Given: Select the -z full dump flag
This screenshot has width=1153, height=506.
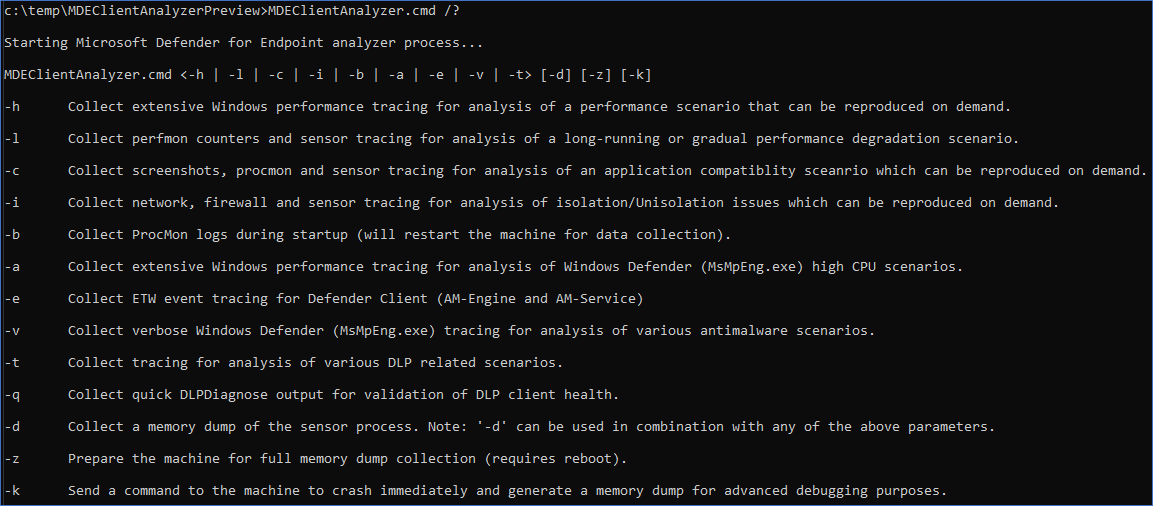Looking at the screenshot, I should pyautogui.click(x=12, y=458).
